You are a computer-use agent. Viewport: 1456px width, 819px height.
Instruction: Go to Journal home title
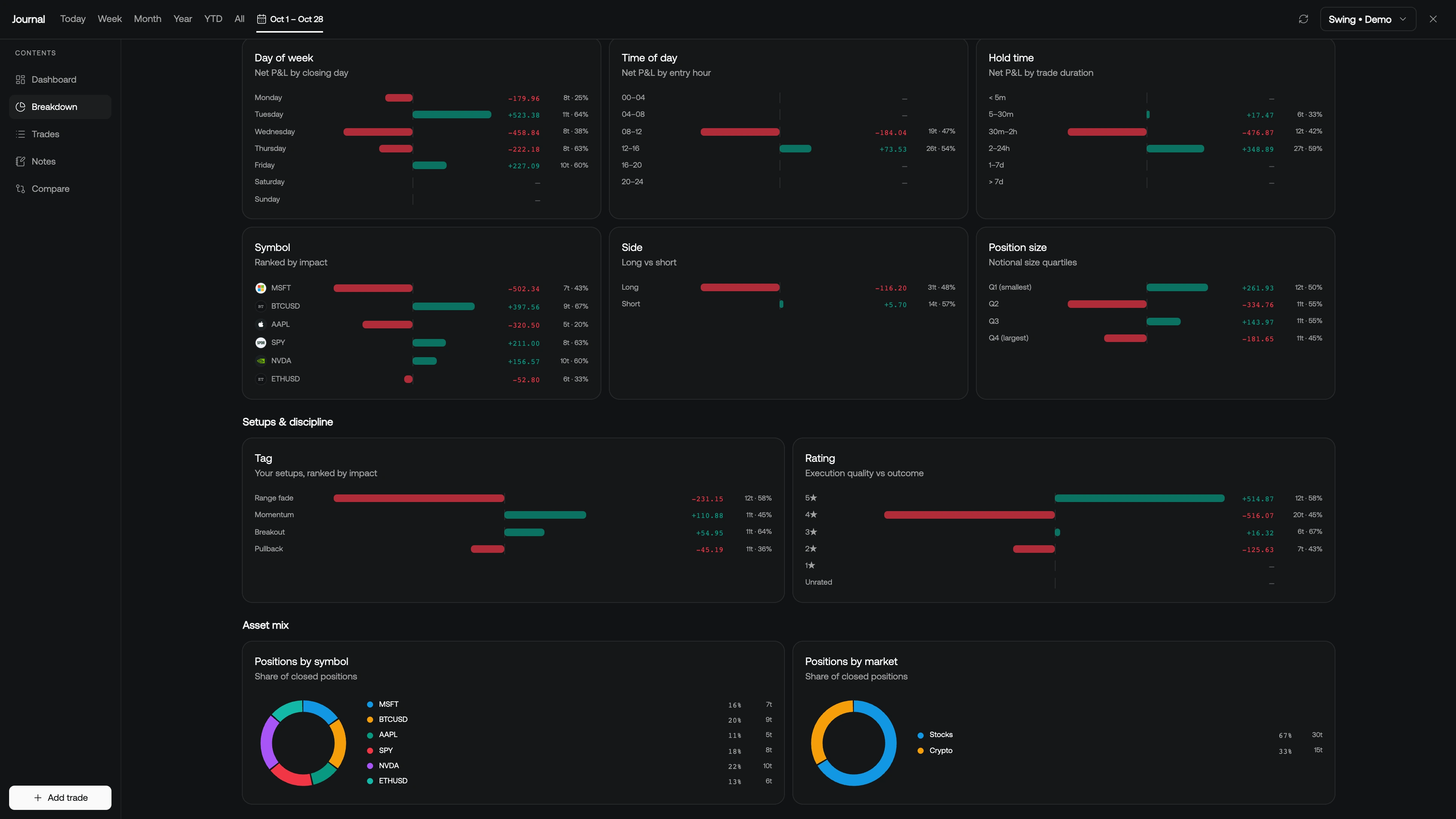(28, 19)
